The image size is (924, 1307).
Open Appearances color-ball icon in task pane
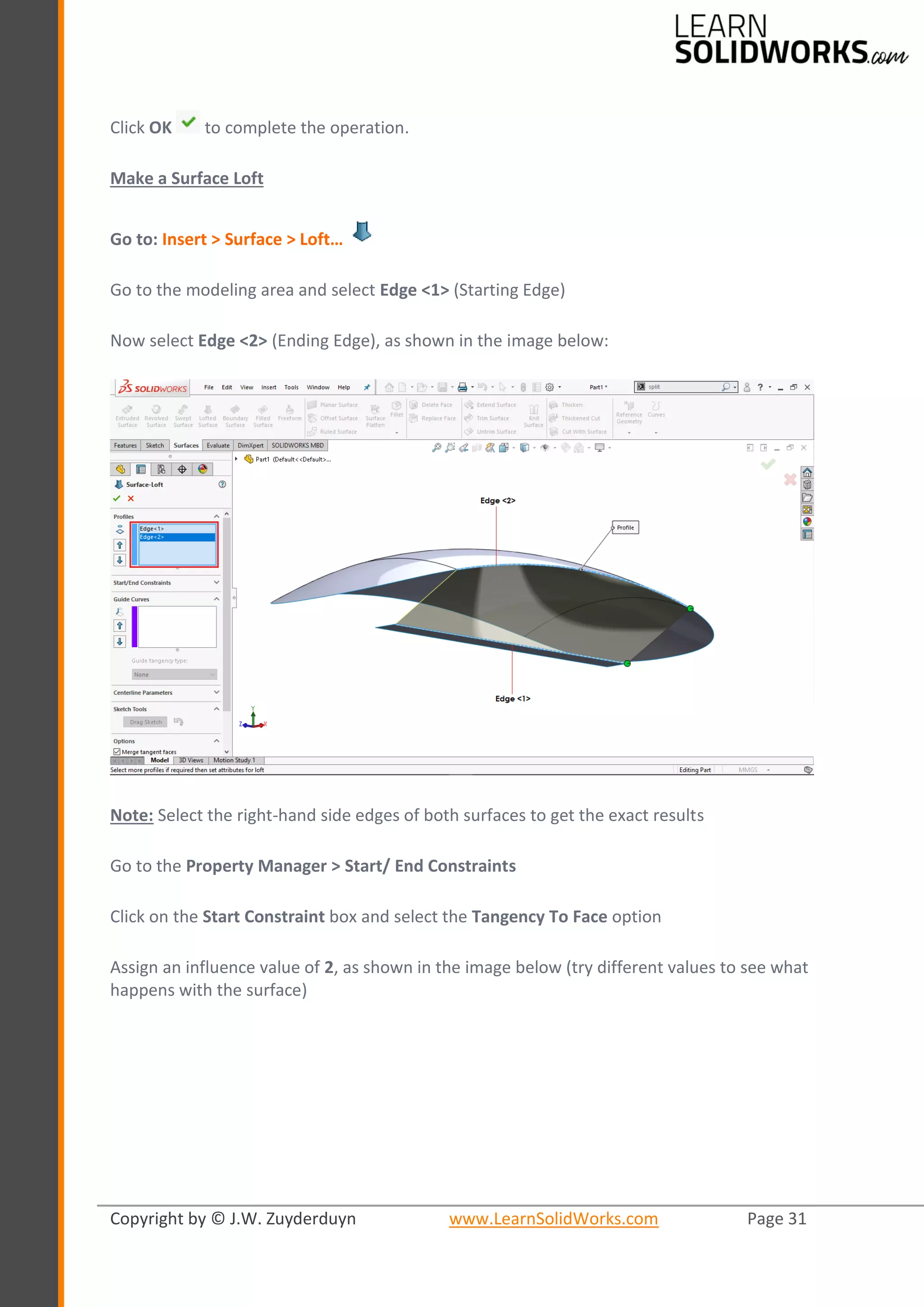[x=807, y=521]
